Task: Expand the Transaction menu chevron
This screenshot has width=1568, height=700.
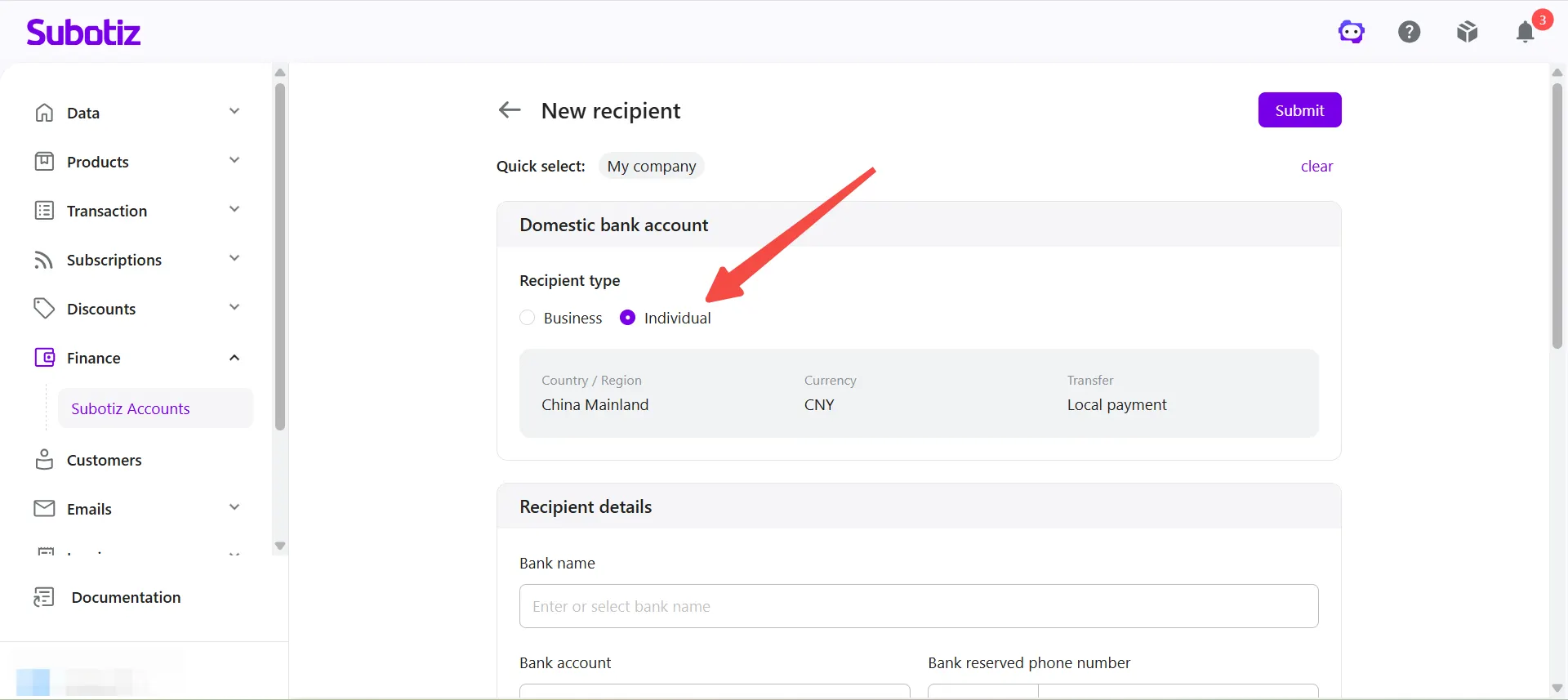Action: (x=234, y=209)
